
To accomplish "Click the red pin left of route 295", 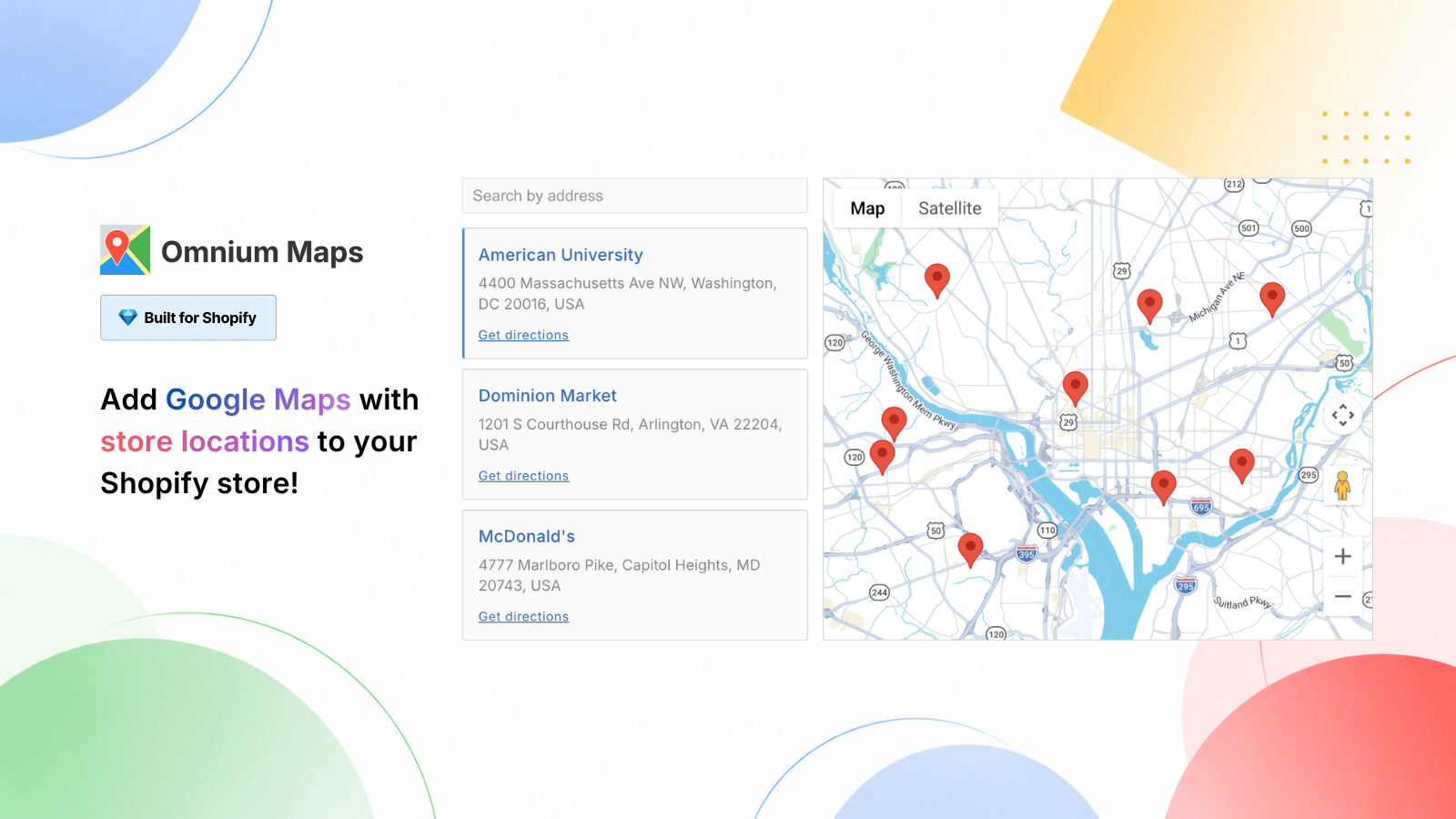I will pyautogui.click(x=1242, y=466).
